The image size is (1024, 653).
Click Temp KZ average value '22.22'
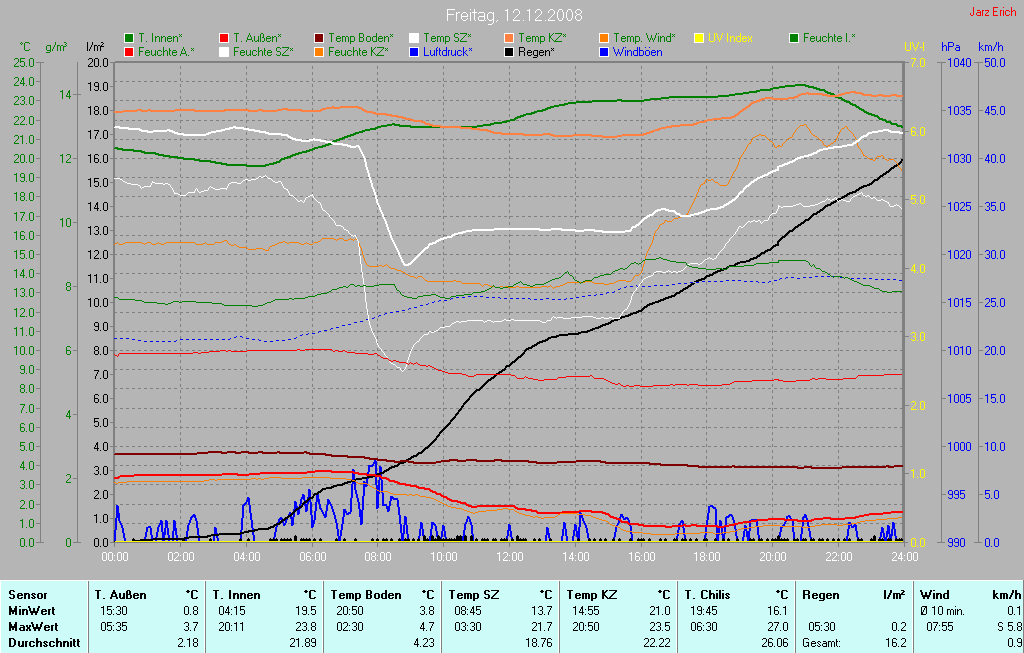coord(656,643)
